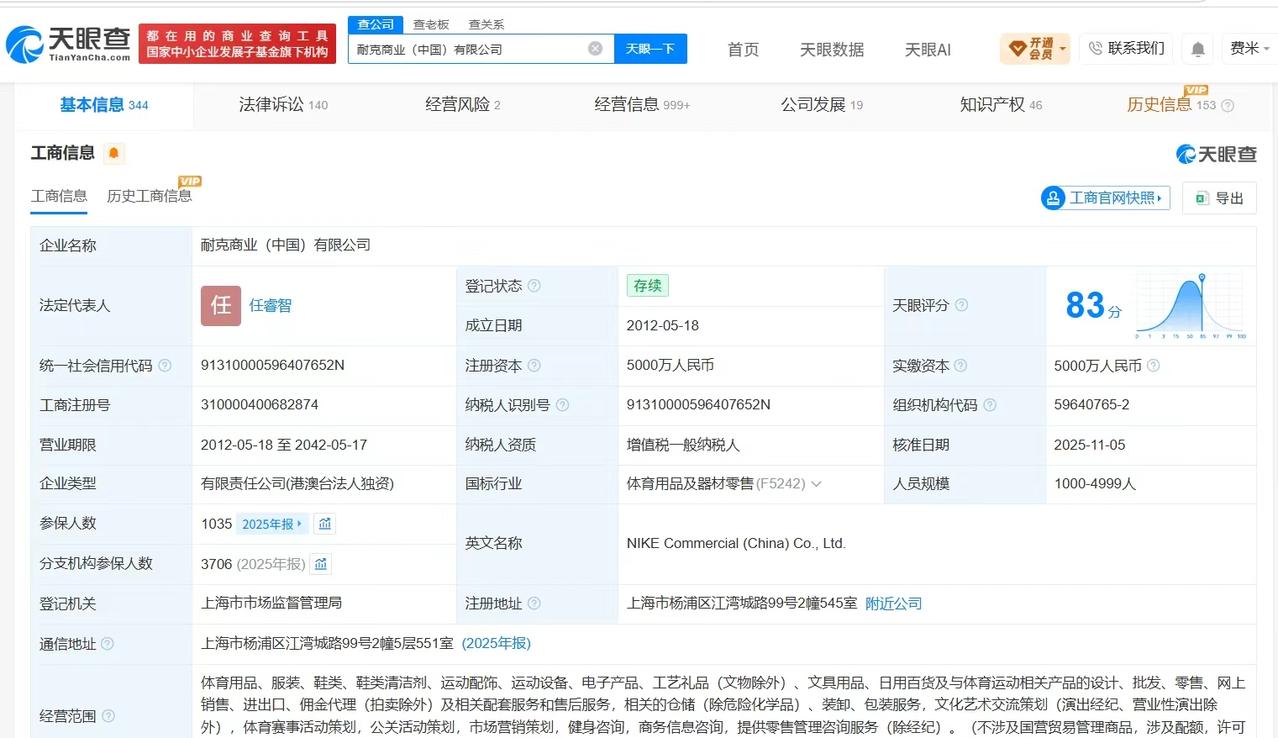The image size is (1278, 738).
Task: Click the 核准日期 value 2025-11-05
Action: 1090,445
